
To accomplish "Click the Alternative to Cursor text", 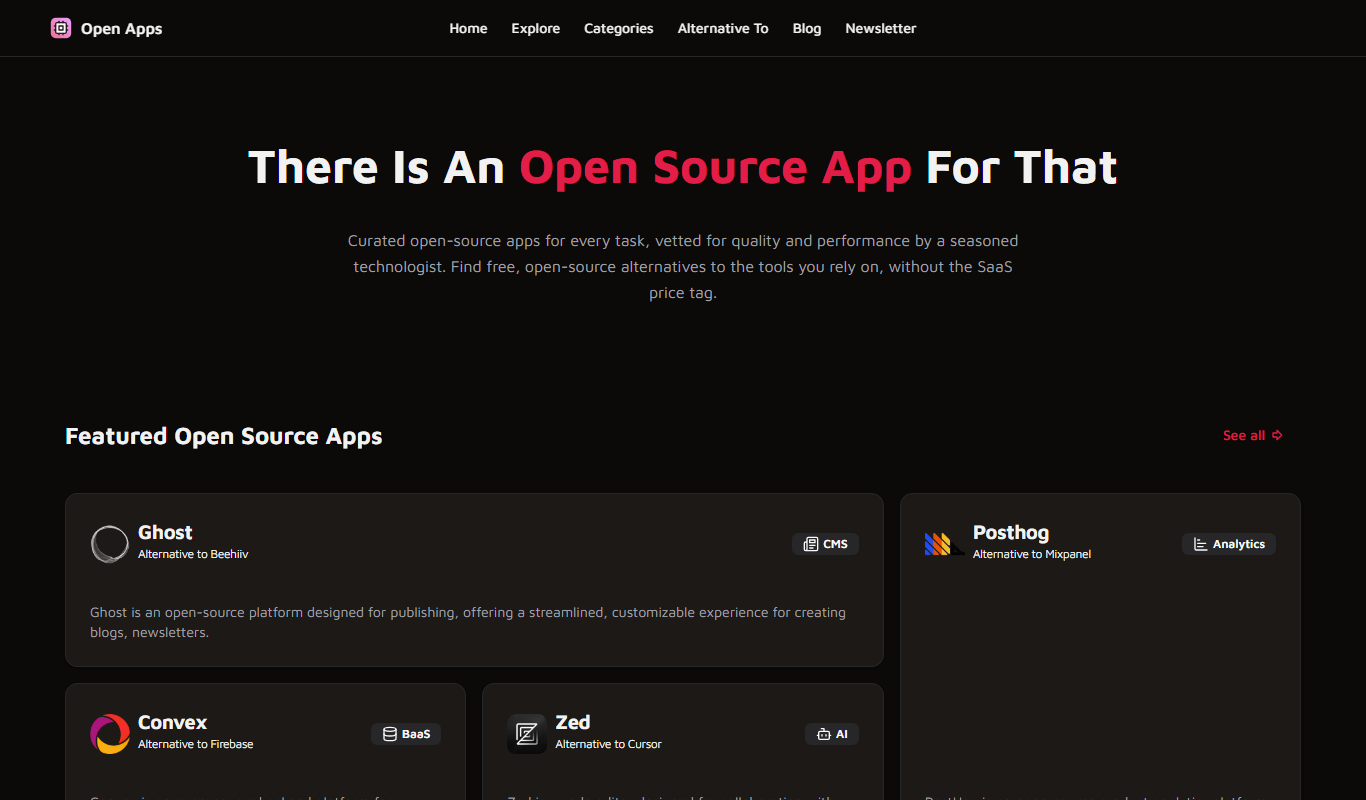I will coord(608,744).
